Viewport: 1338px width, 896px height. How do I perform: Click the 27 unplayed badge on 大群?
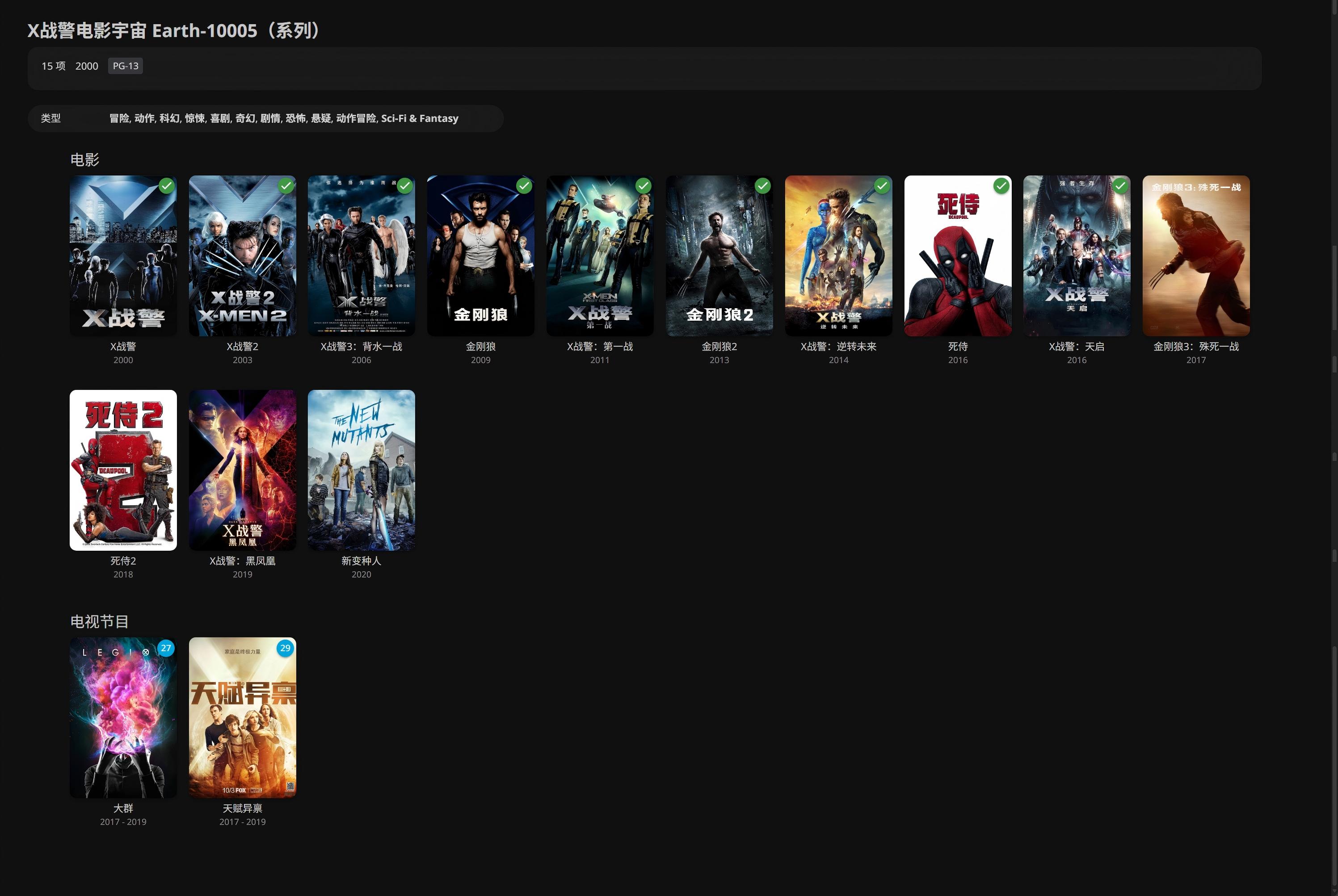click(x=166, y=648)
